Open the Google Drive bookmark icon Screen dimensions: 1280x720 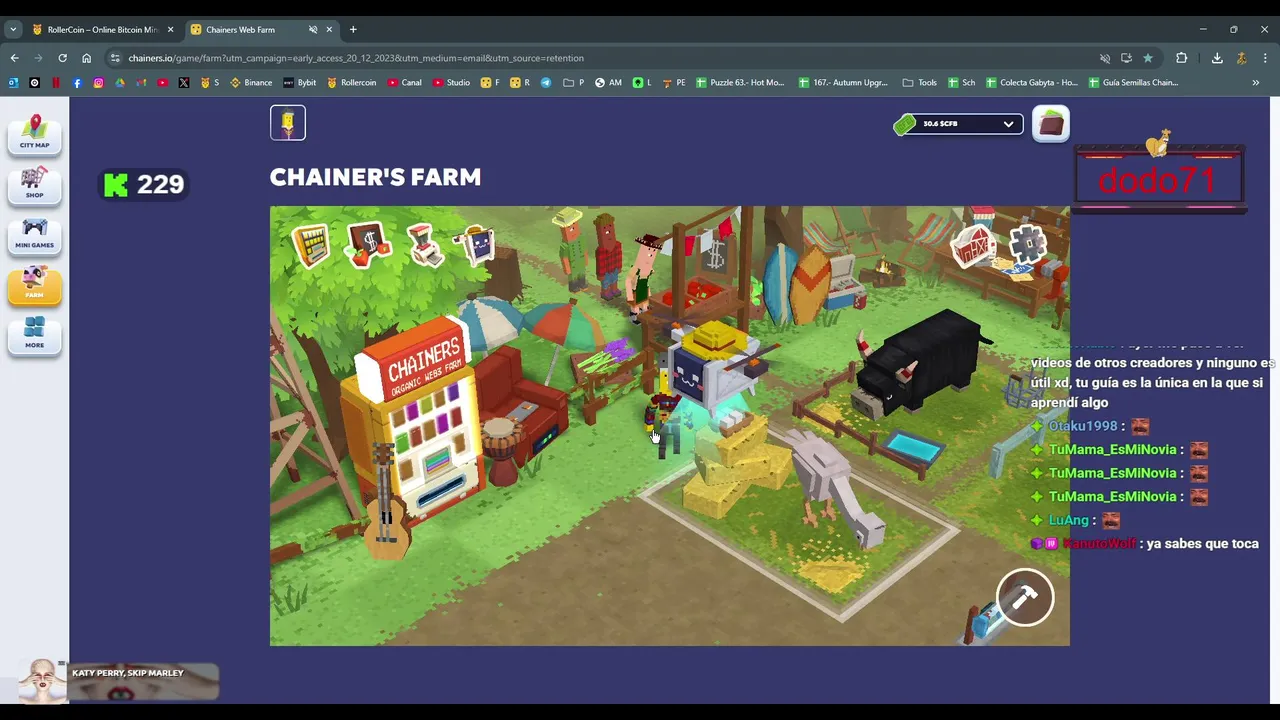click(120, 82)
